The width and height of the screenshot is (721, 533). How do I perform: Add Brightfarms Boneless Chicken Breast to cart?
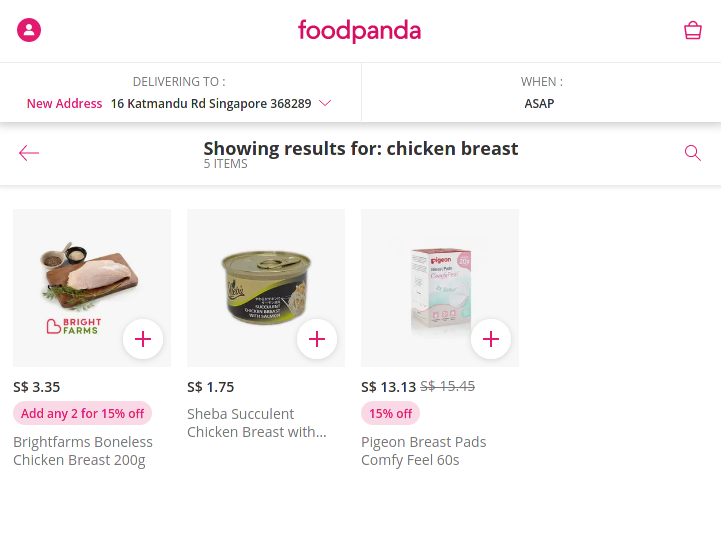tap(143, 339)
